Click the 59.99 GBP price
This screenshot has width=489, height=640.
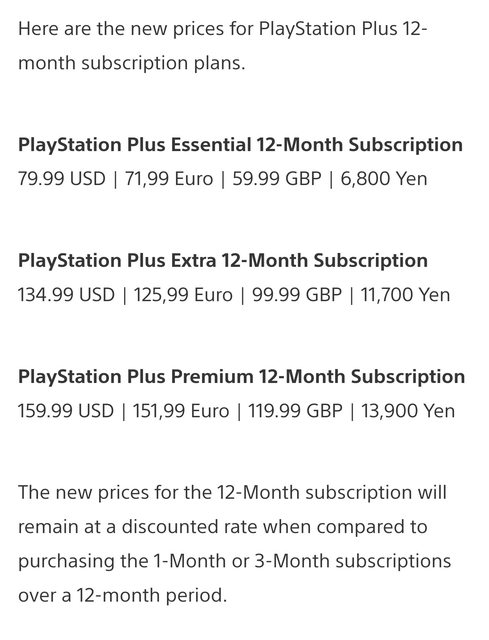pyautogui.click(x=277, y=179)
